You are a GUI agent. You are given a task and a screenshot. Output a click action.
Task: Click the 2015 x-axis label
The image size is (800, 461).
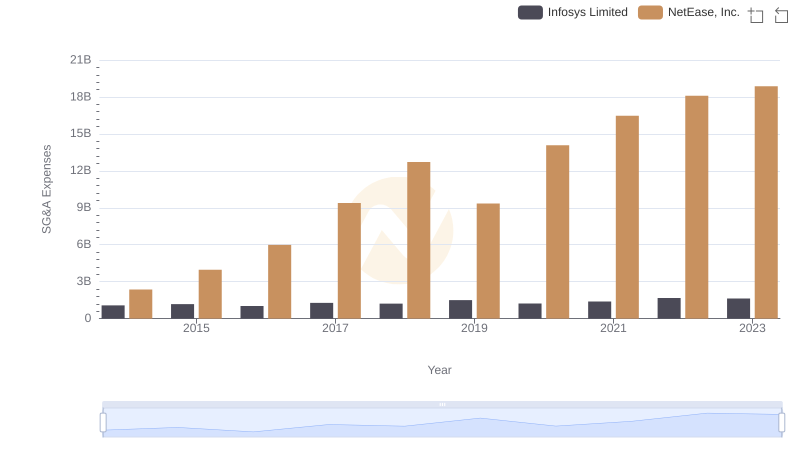click(x=196, y=328)
